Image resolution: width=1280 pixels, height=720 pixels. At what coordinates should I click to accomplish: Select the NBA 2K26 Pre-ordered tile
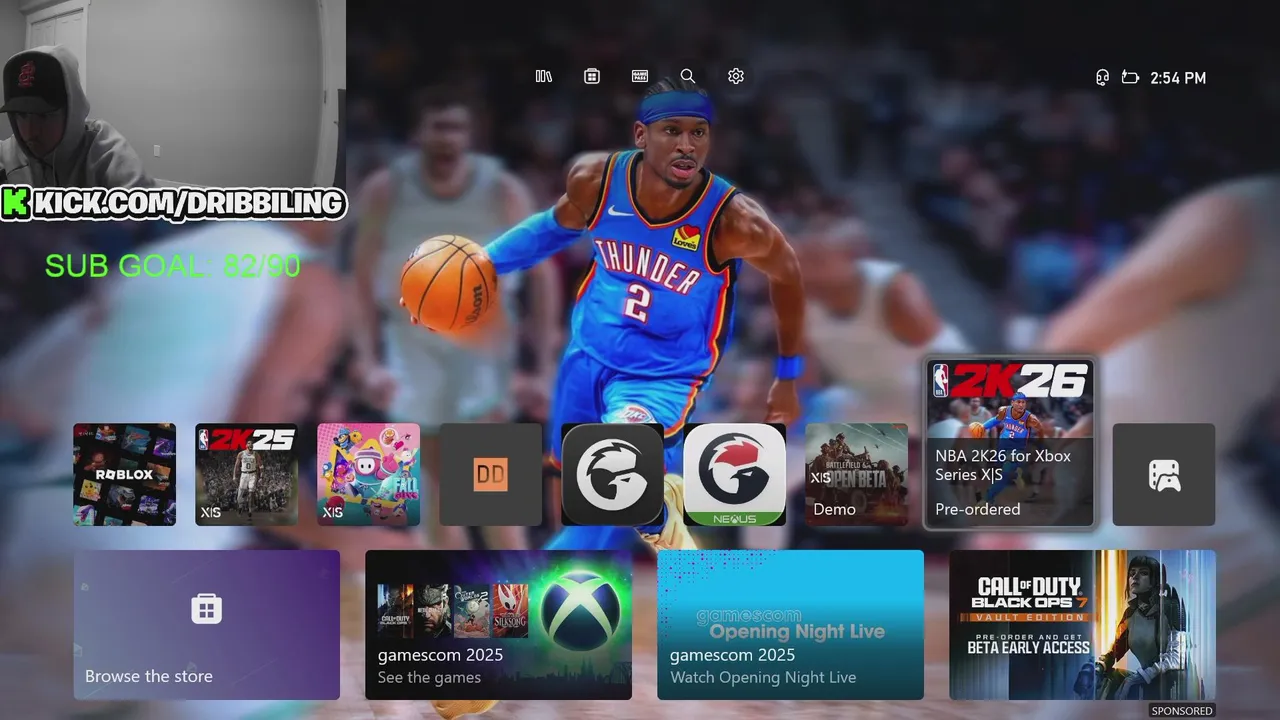(1010, 443)
